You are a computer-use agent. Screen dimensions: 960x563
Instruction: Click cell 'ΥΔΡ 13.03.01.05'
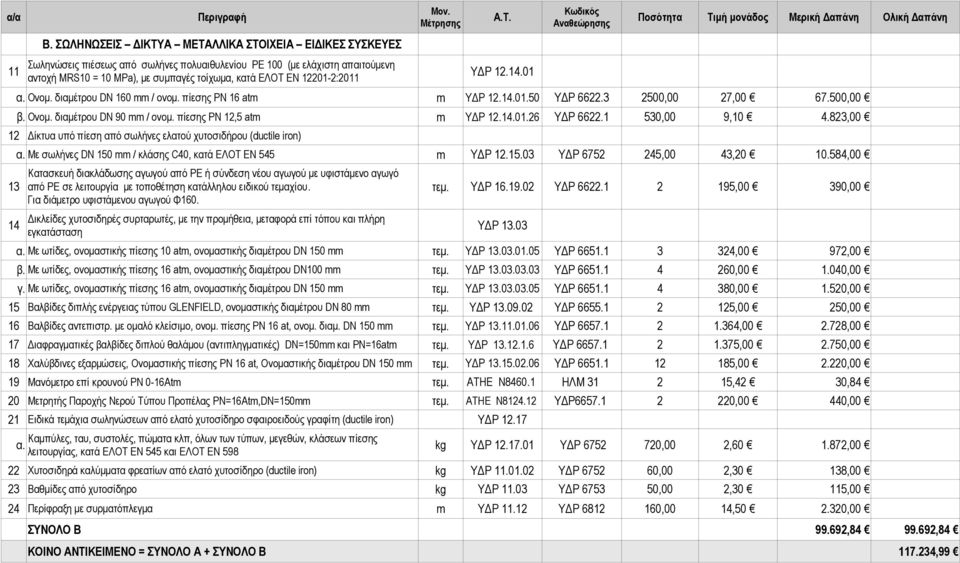click(502, 251)
